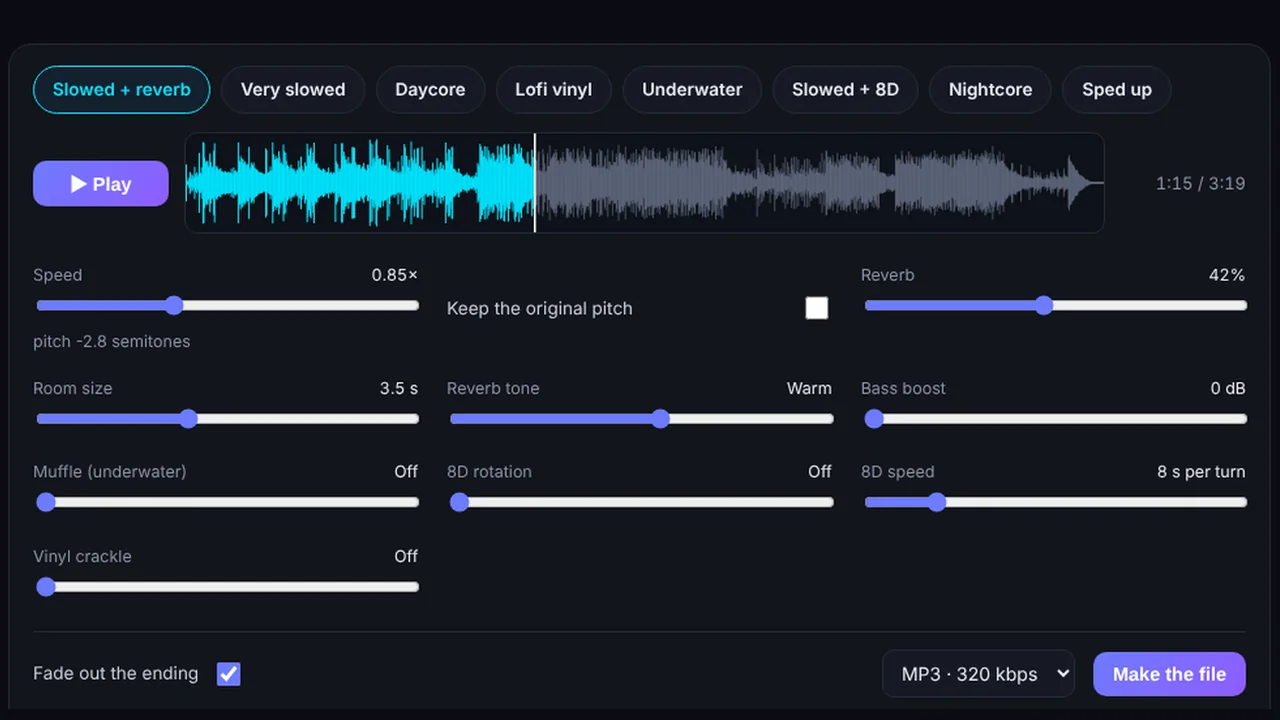Choose the Sped up preset

(x=1117, y=89)
